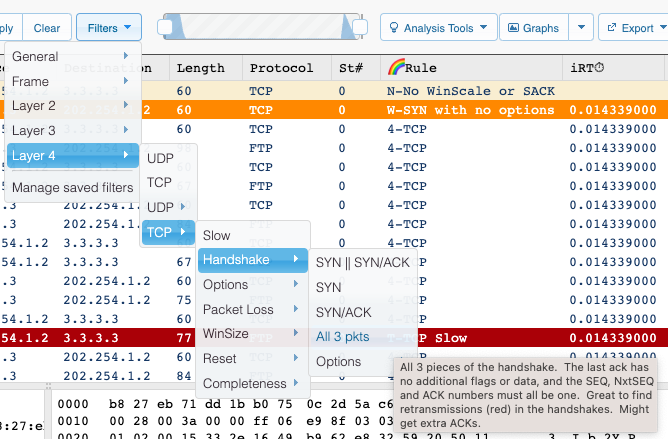Viewport: 668px width, 439px height.
Task: Open the dropdown arrow beside Graphs
Action: coord(581,28)
